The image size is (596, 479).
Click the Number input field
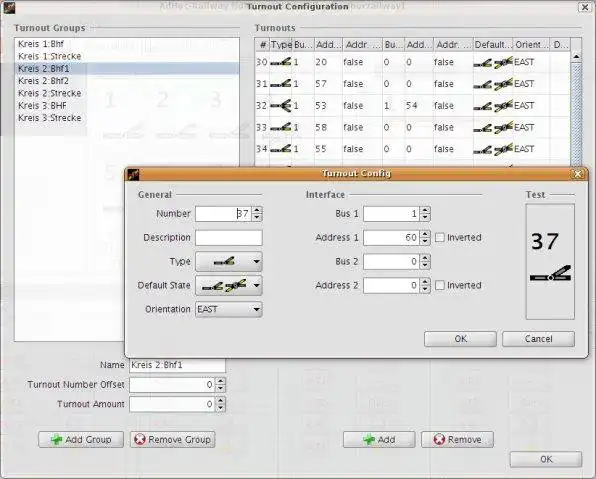[224, 214]
